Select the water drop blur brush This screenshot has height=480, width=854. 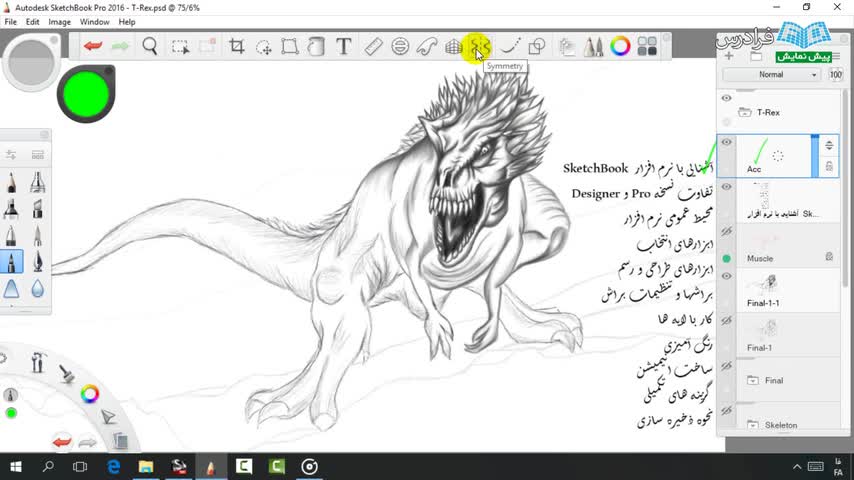(38, 289)
